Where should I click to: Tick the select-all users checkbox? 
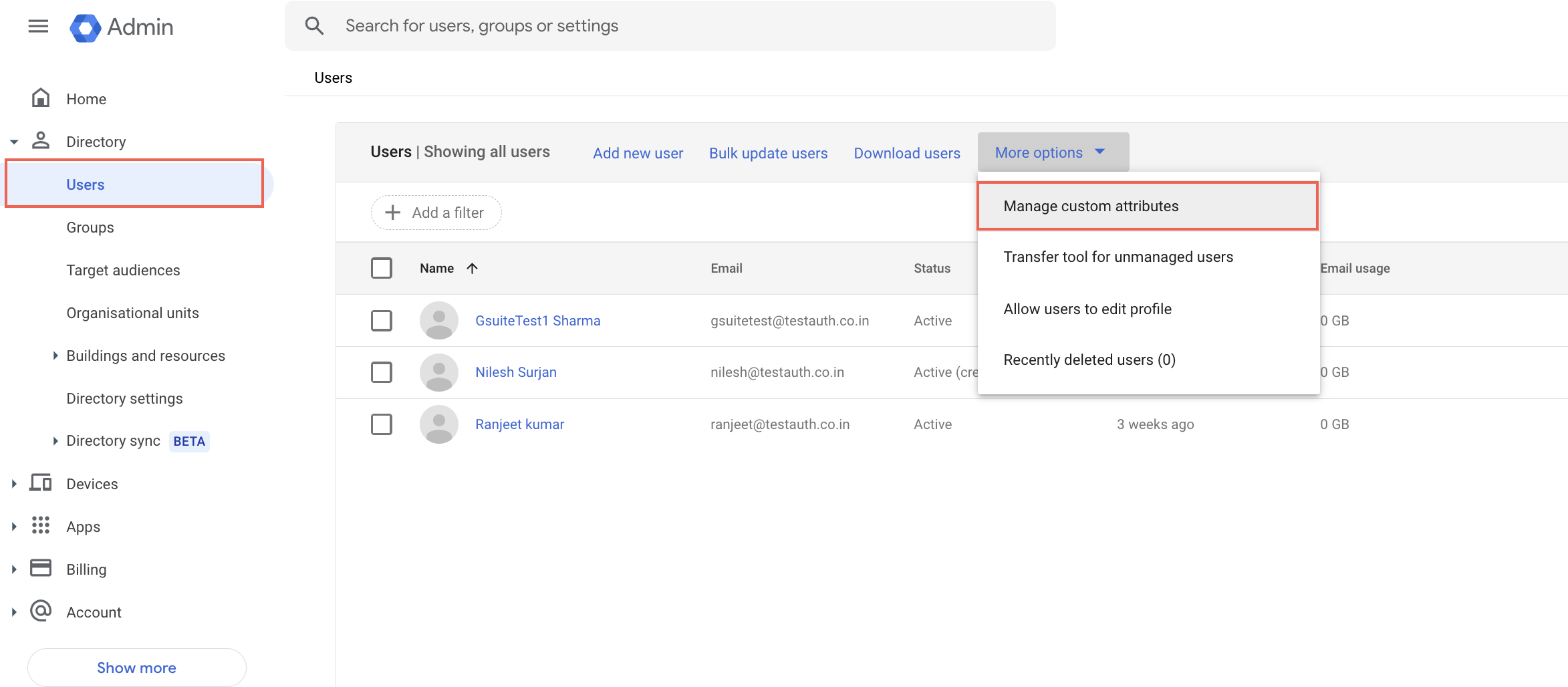[x=382, y=268]
